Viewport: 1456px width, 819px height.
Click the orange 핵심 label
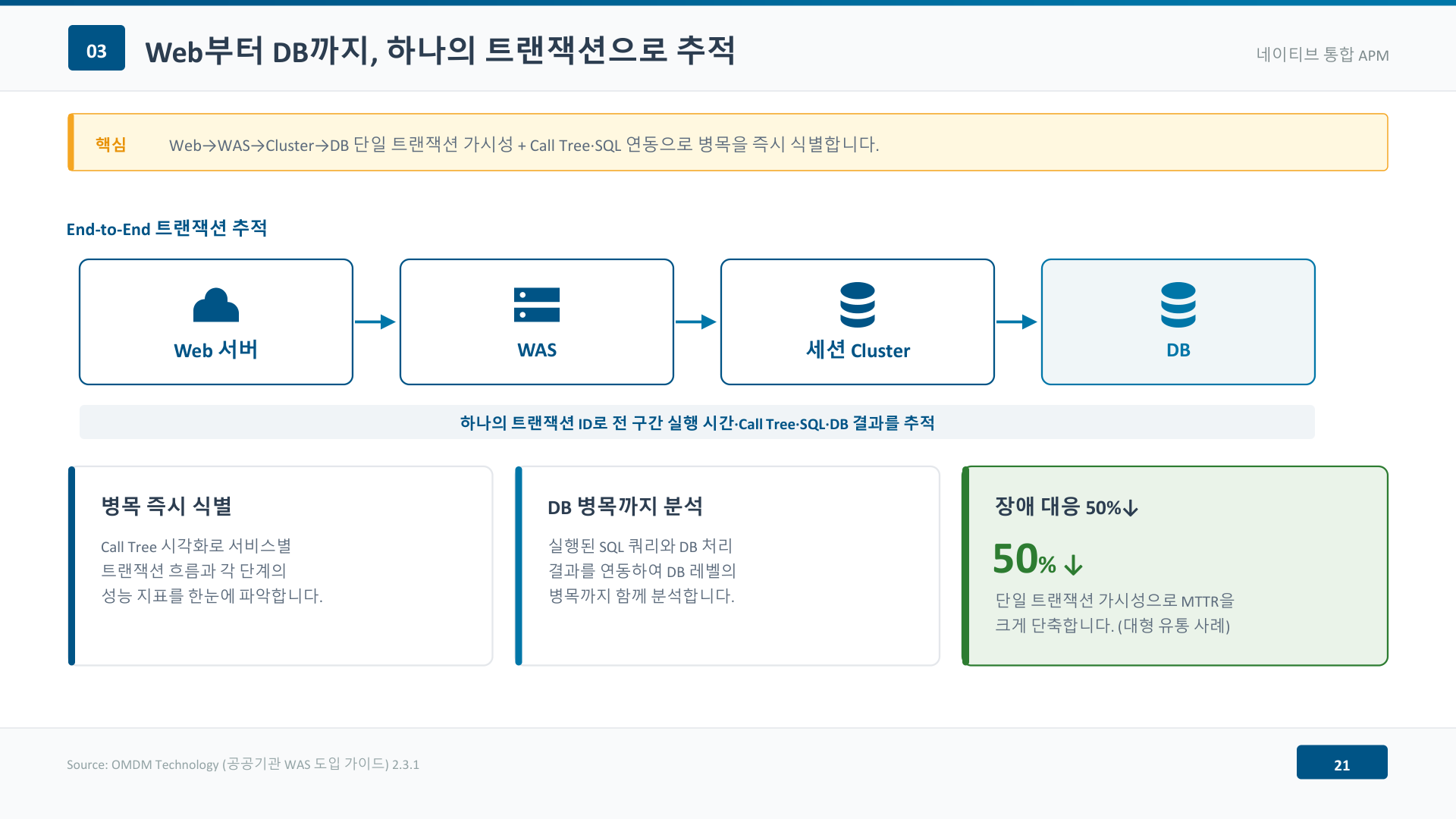point(111,144)
